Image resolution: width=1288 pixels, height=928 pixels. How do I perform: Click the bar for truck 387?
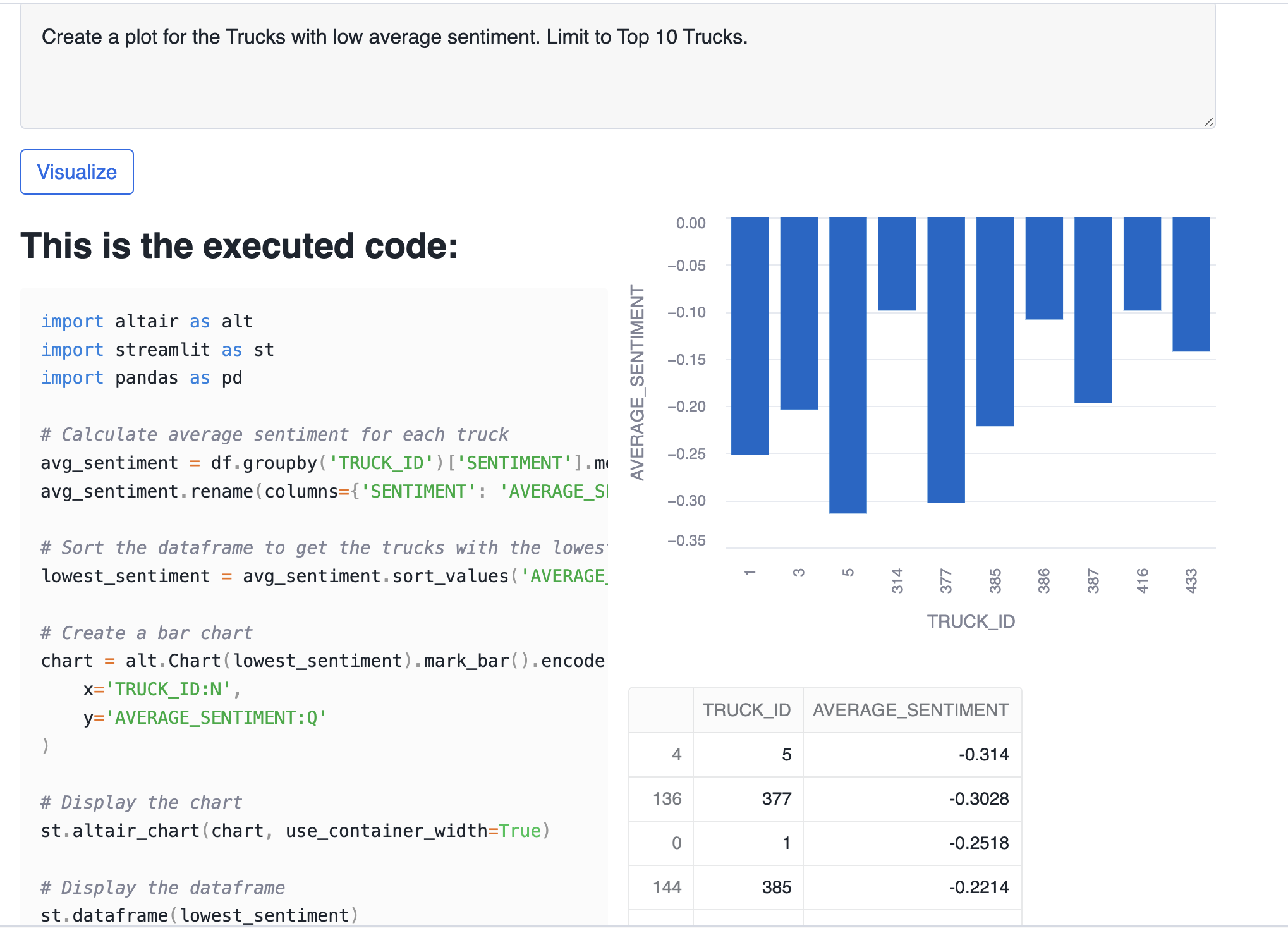click(x=1093, y=310)
